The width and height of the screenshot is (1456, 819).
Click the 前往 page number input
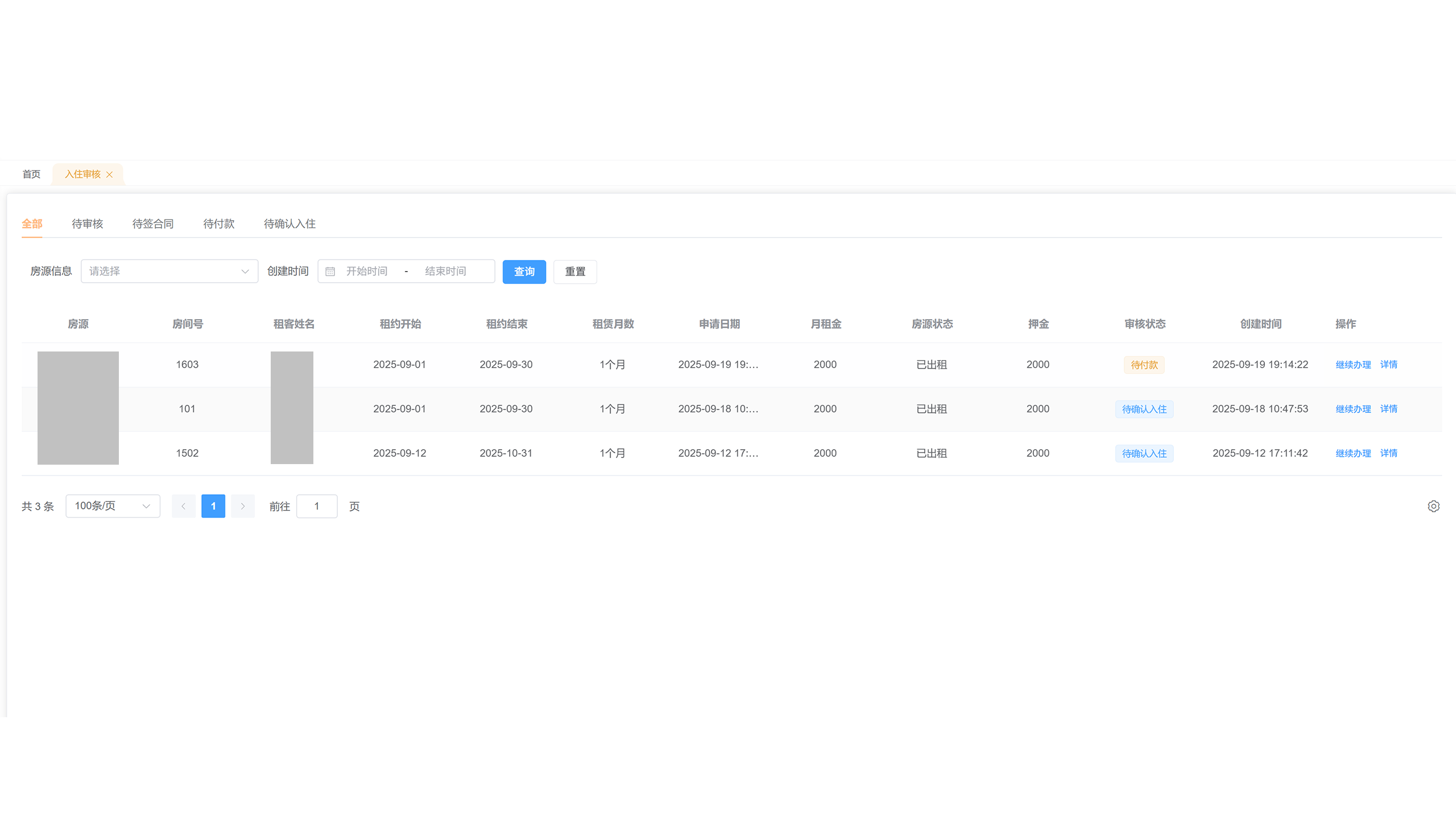(x=317, y=506)
